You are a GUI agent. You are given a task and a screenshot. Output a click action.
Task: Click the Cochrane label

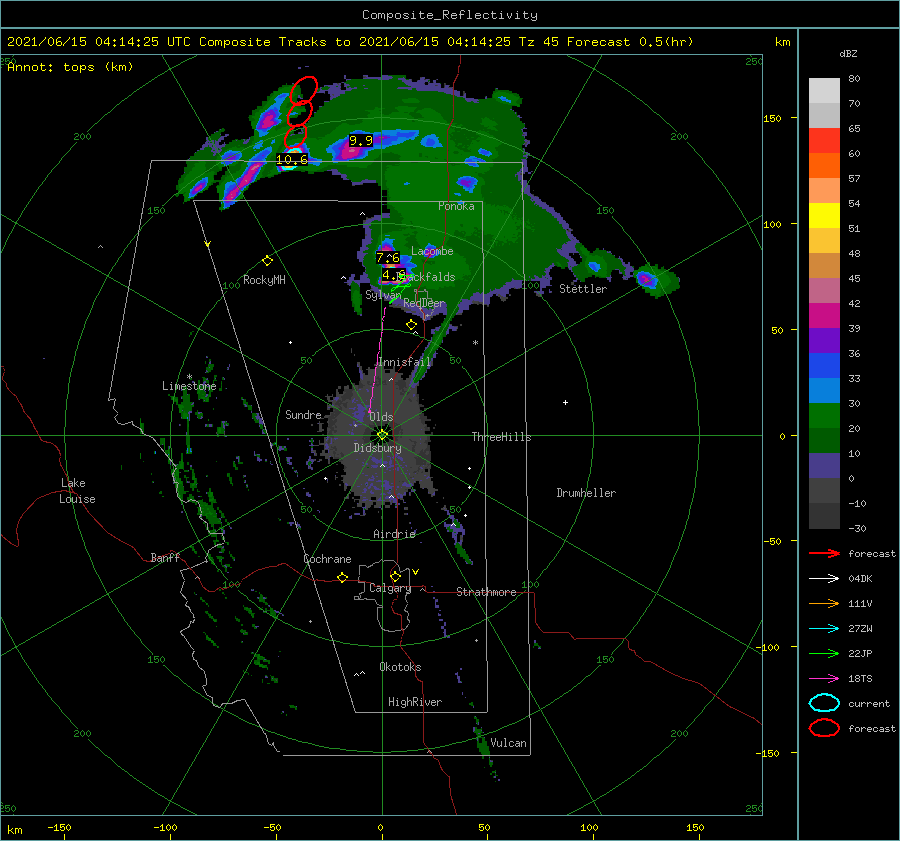327,559
